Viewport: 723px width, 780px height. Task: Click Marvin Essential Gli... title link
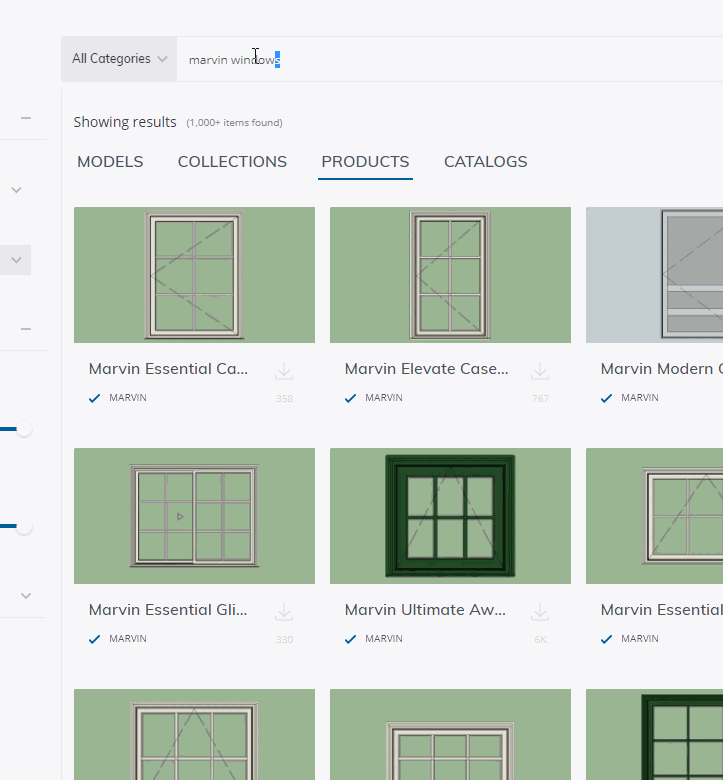click(x=168, y=609)
